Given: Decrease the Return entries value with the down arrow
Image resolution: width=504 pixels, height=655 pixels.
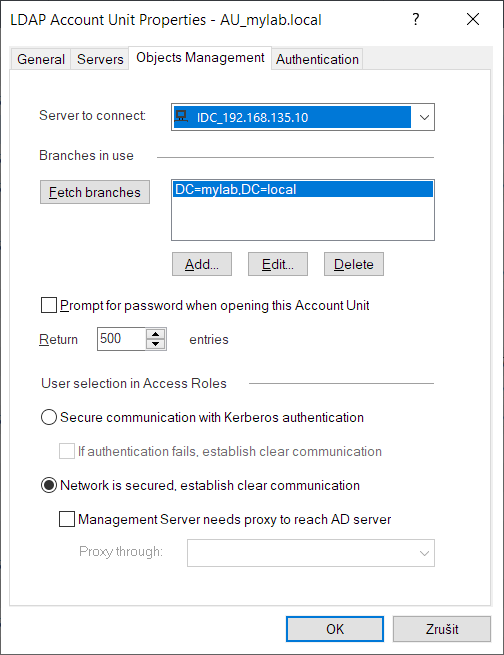Looking at the screenshot, I should point(156,344).
